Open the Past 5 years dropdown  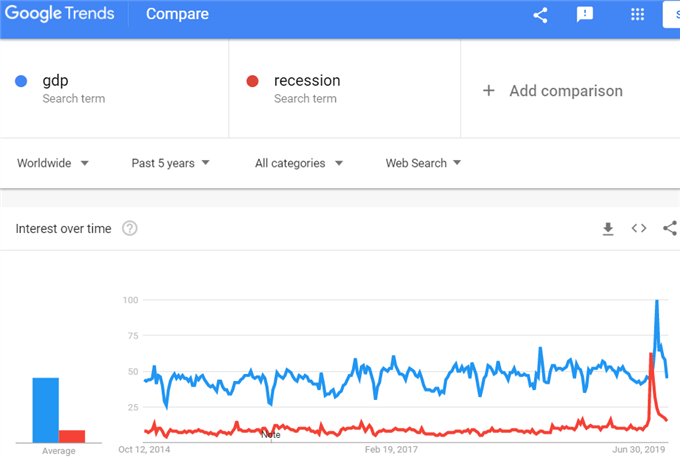170,163
